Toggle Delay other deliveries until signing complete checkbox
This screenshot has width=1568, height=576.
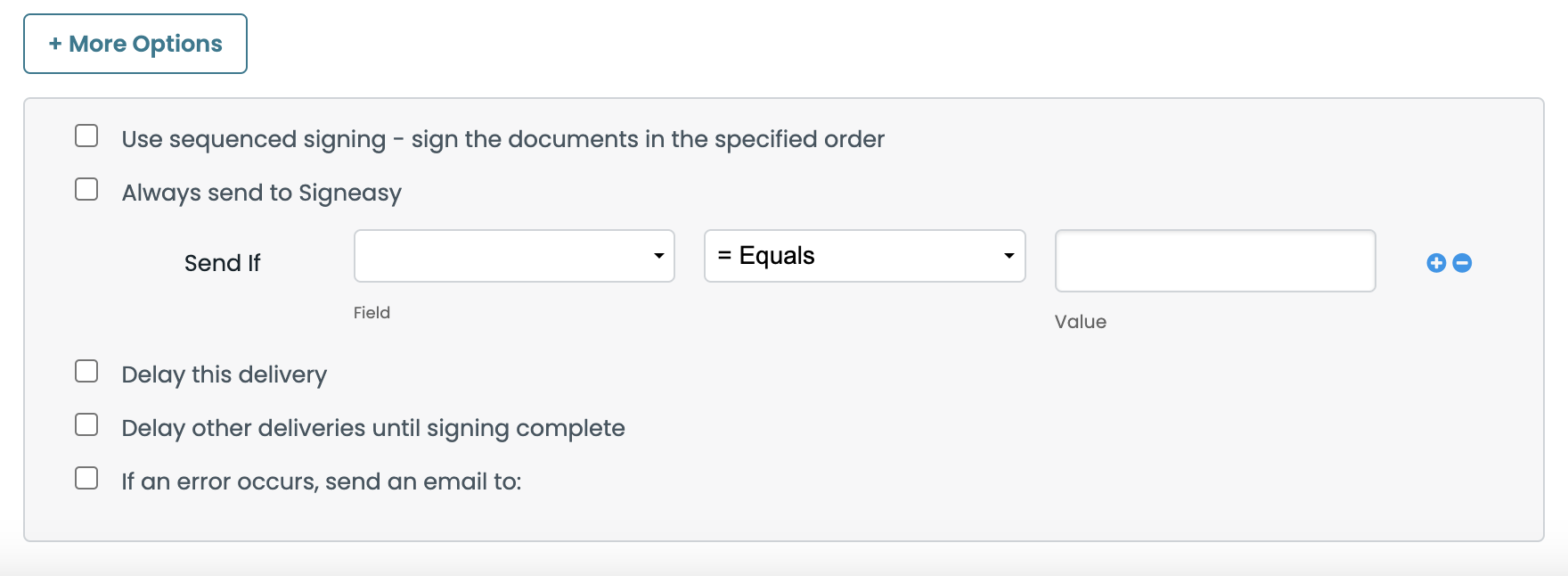click(86, 425)
